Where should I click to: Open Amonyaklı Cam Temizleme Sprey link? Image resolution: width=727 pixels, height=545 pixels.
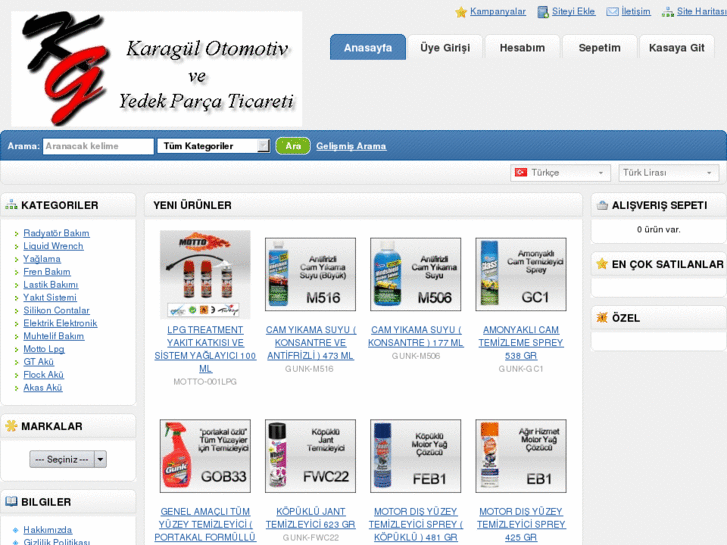pos(521,343)
